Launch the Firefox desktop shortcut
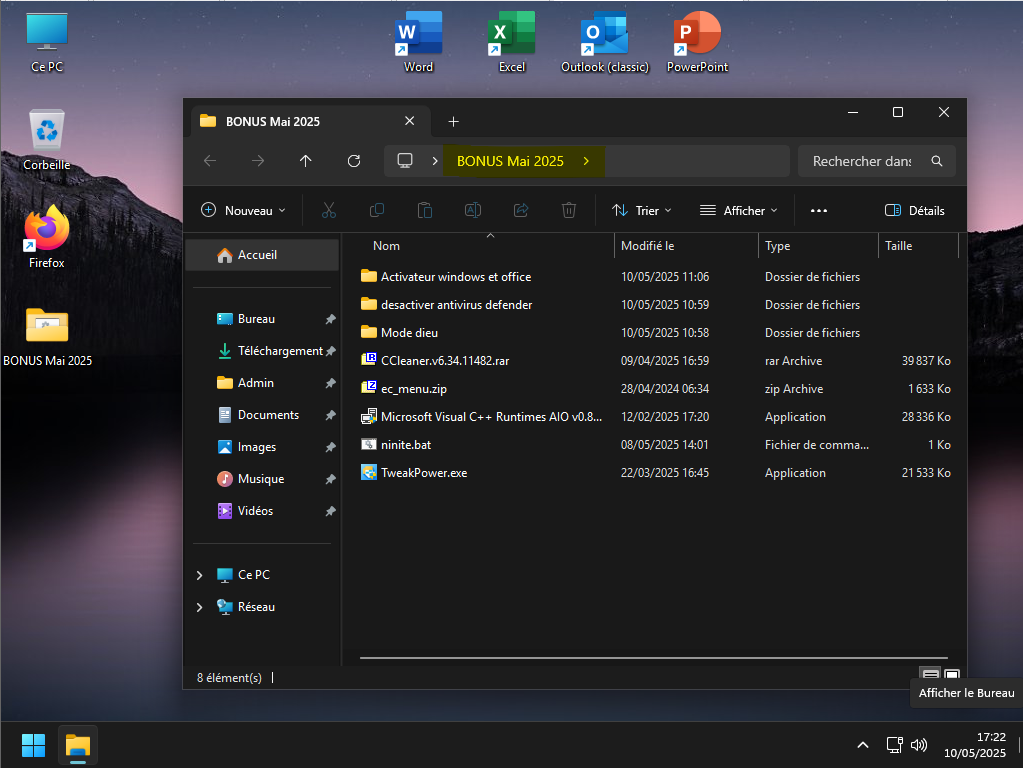Screen dimensions: 1023x768 pyautogui.click(x=47, y=238)
